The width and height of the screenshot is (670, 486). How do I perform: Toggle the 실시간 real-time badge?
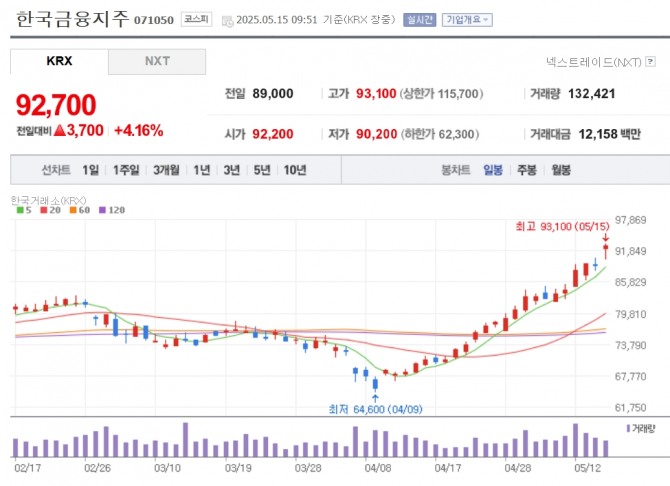coord(419,20)
